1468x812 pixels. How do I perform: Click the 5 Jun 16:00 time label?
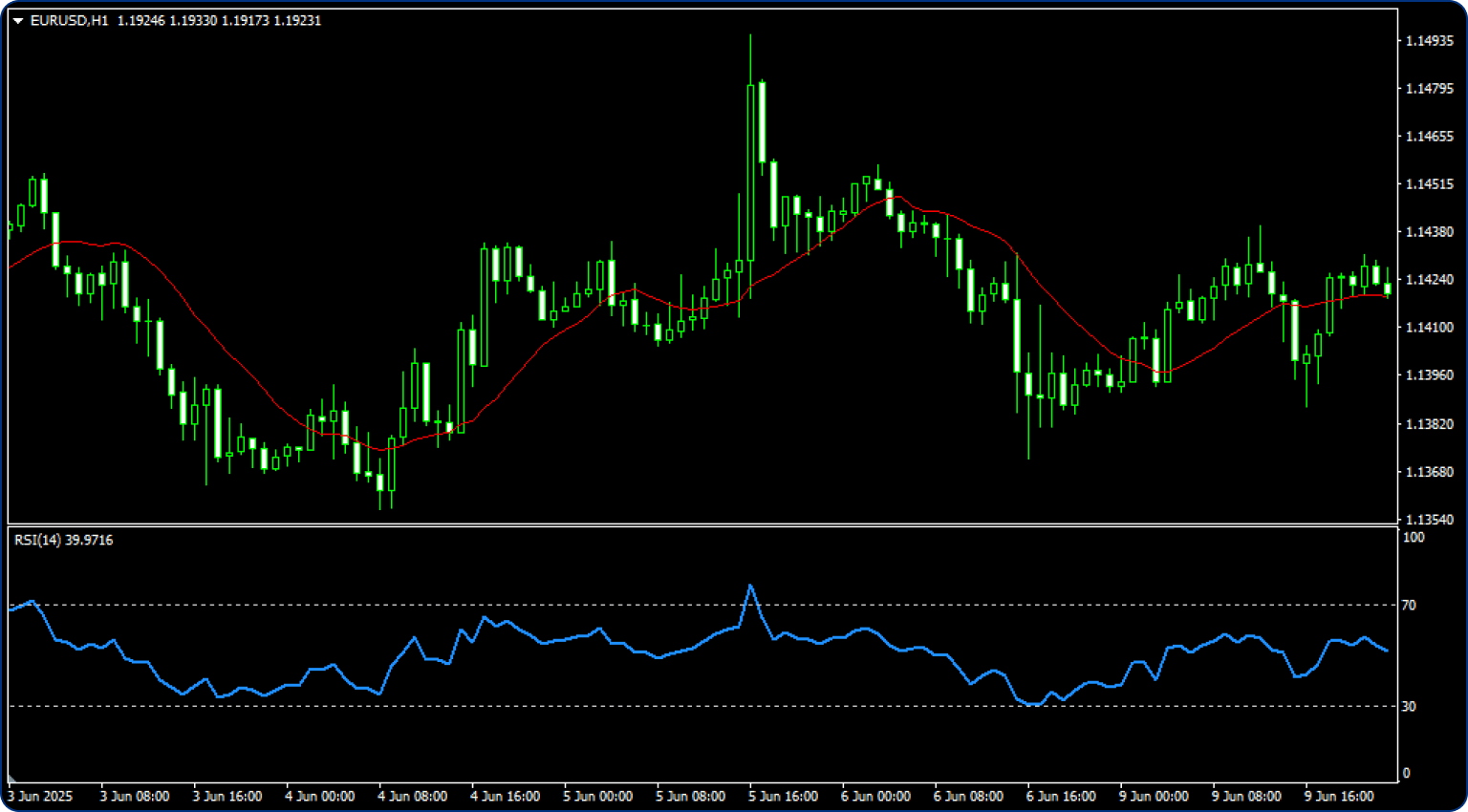click(x=783, y=797)
